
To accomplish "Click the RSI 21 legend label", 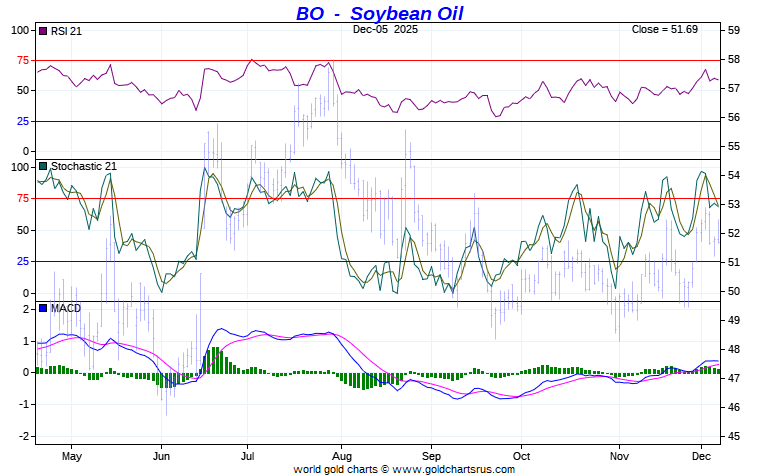I will tap(66, 31).
